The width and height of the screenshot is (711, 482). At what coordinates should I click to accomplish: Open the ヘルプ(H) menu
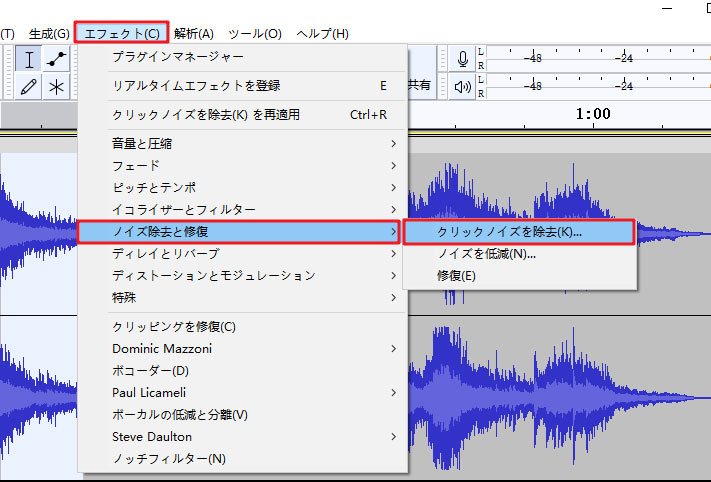322,34
